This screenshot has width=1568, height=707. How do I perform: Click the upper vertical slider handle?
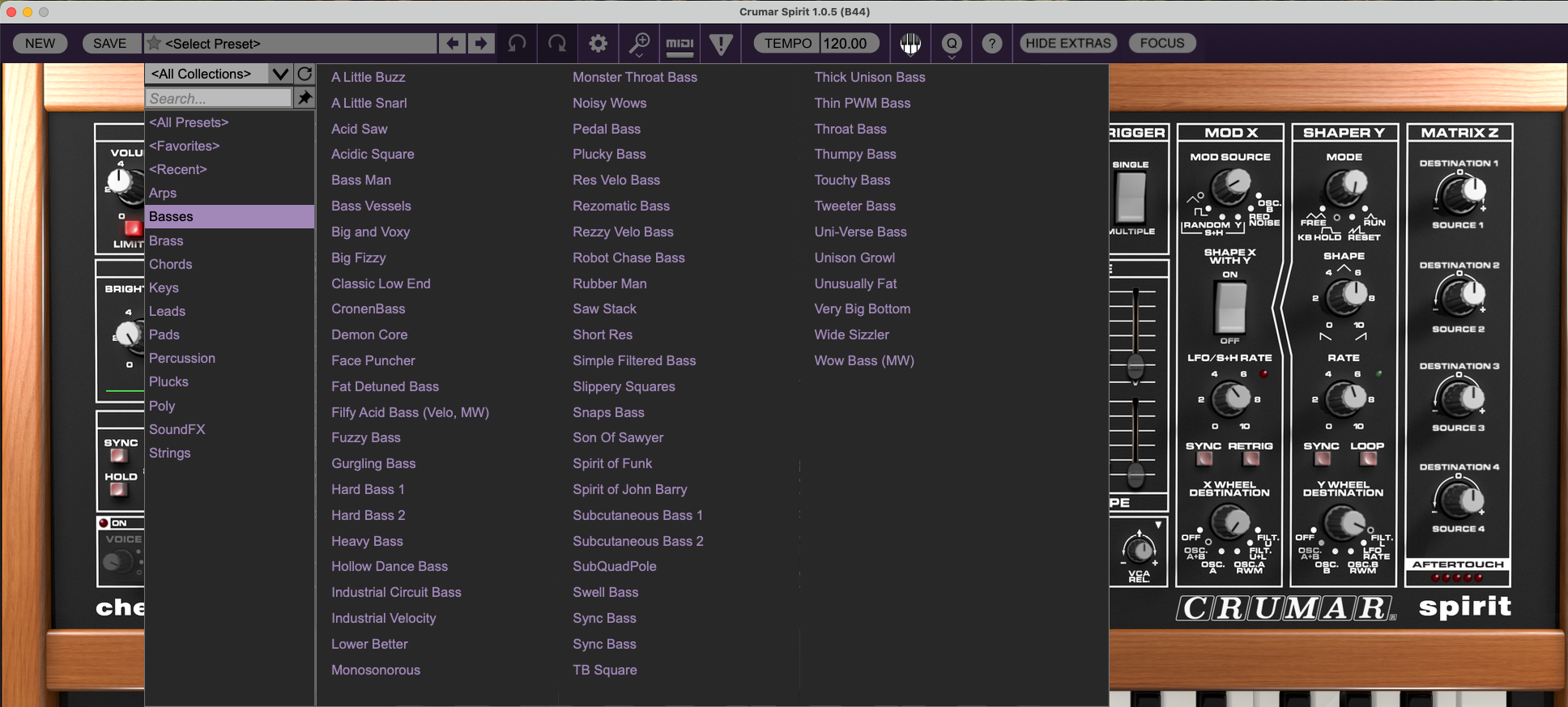coord(1136,366)
